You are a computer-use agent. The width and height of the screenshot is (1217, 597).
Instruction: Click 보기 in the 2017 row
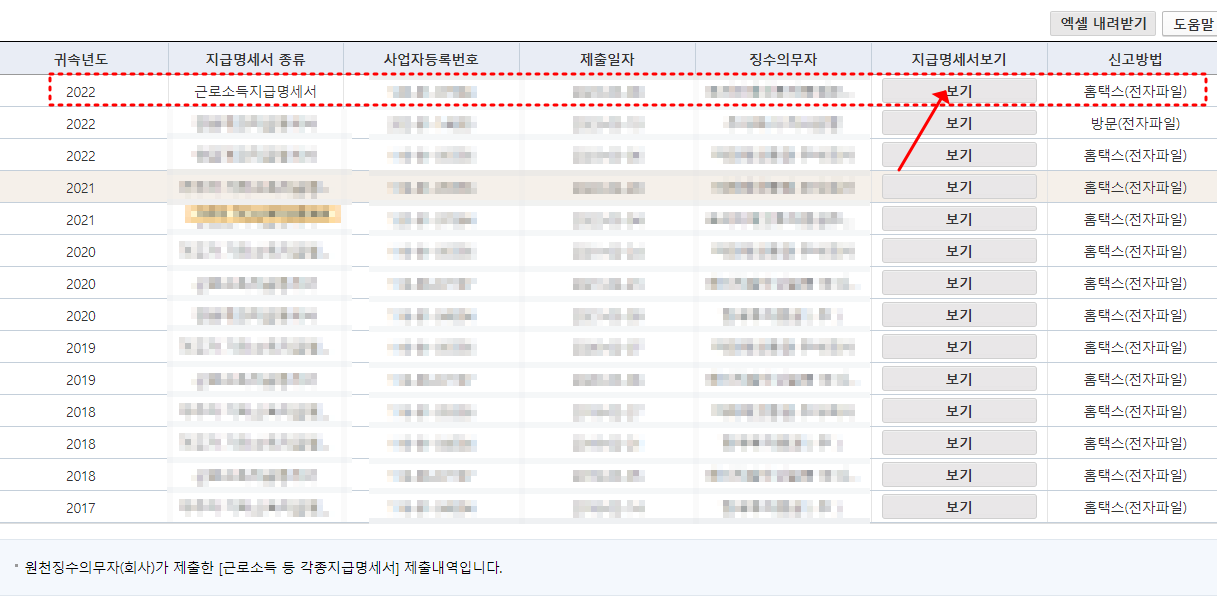(958, 506)
